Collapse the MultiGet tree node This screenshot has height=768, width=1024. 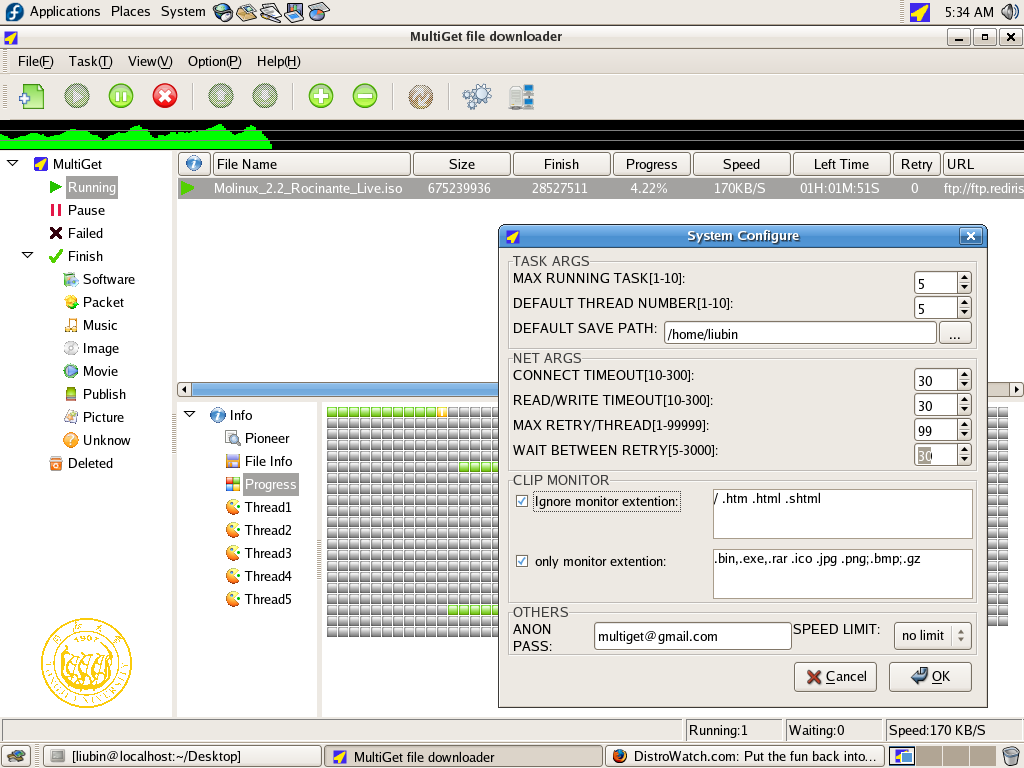[13, 163]
